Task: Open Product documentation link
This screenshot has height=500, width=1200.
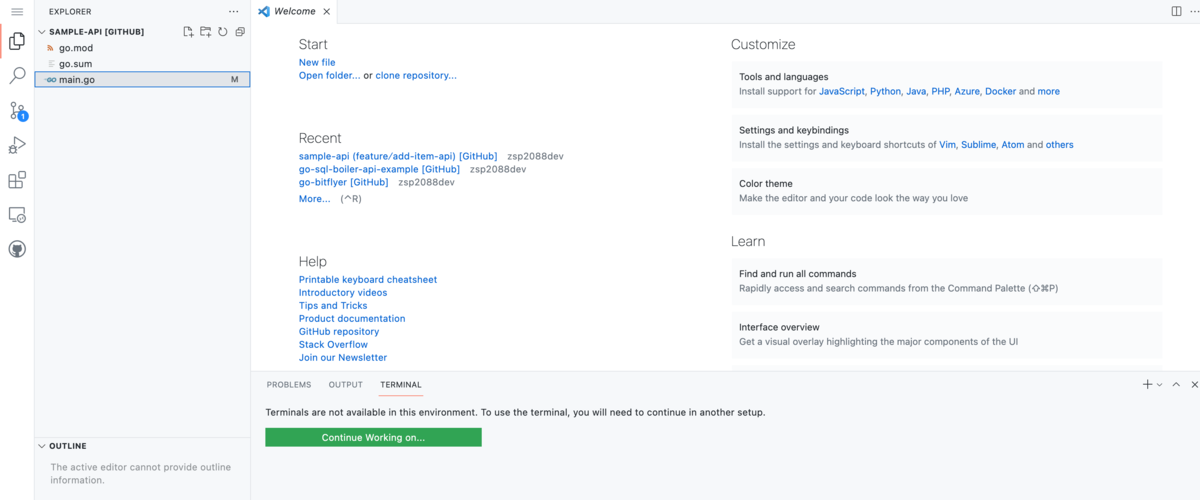Action: 352,318
